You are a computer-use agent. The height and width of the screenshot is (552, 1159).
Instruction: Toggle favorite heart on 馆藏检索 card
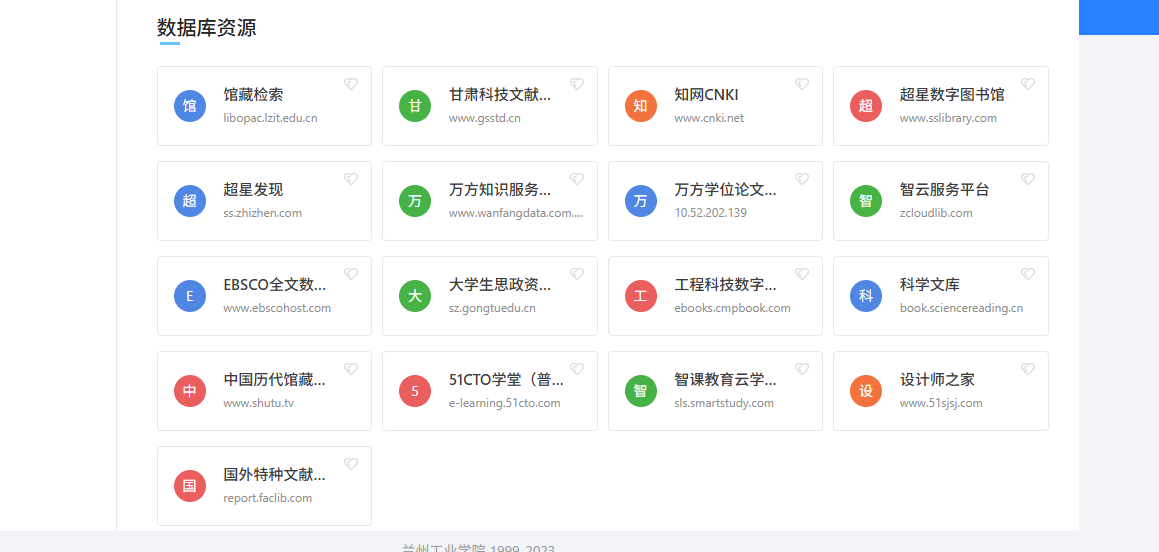tap(351, 84)
